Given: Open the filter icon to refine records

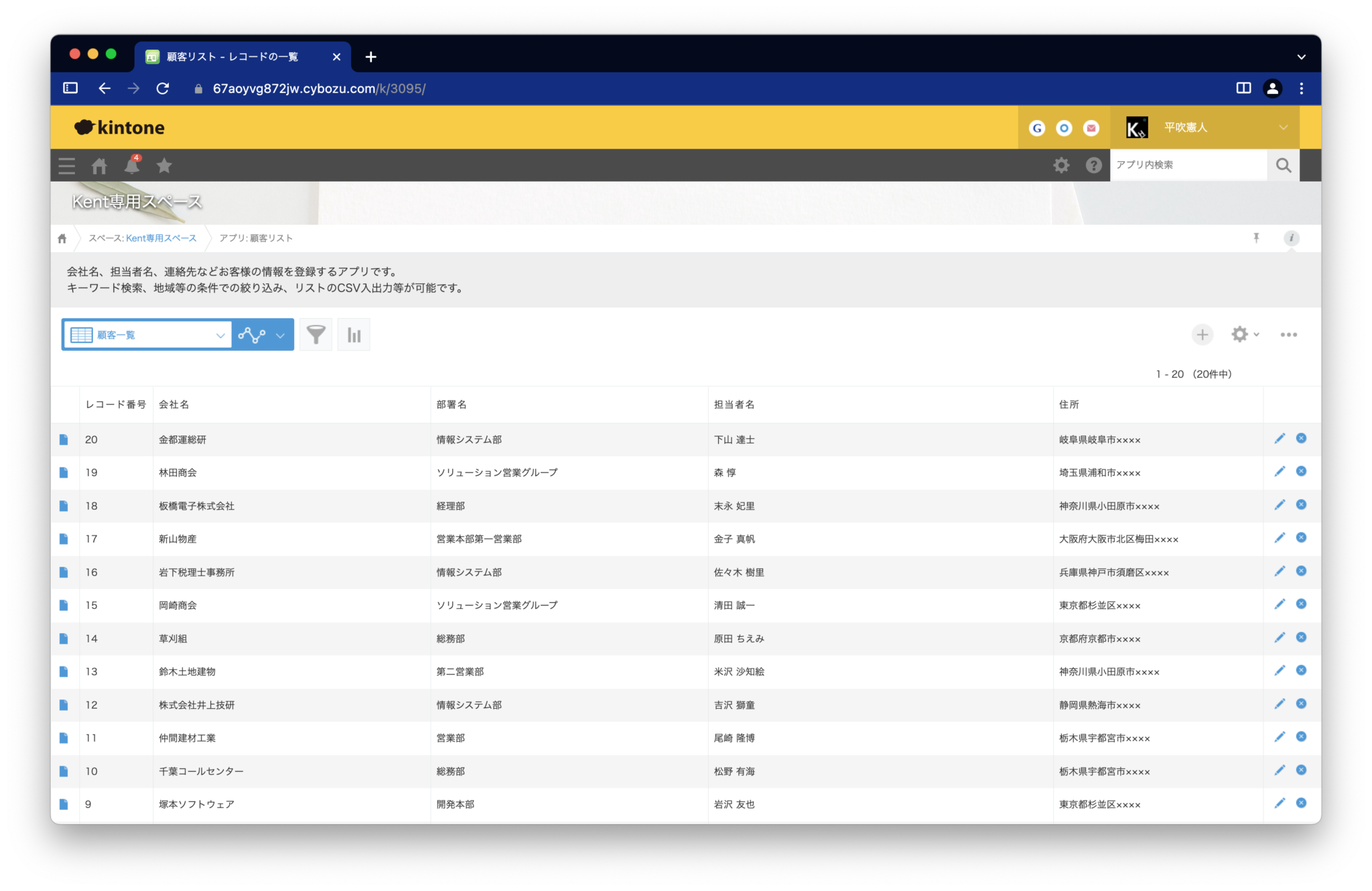Looking at the screenshot, I should point(316,334).
